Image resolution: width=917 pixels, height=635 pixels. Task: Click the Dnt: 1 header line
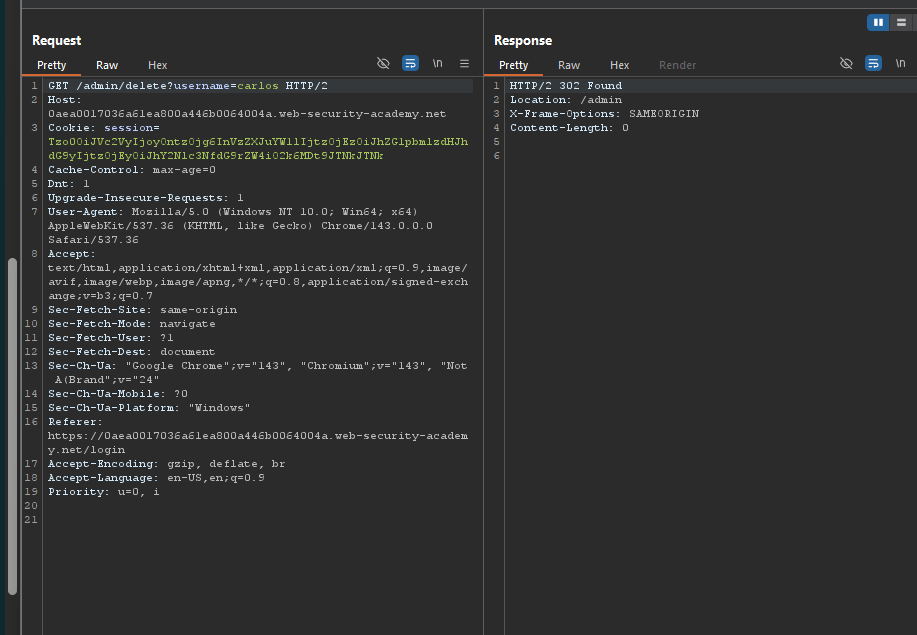tap(68, 184)
